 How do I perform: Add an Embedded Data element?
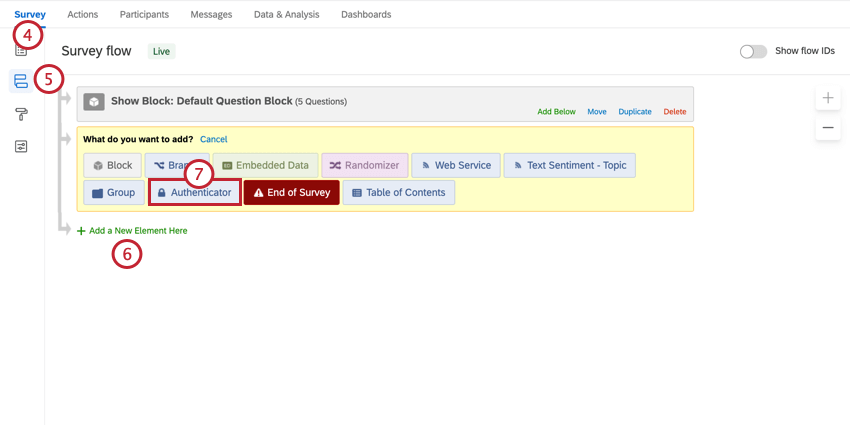coord(266,165)
